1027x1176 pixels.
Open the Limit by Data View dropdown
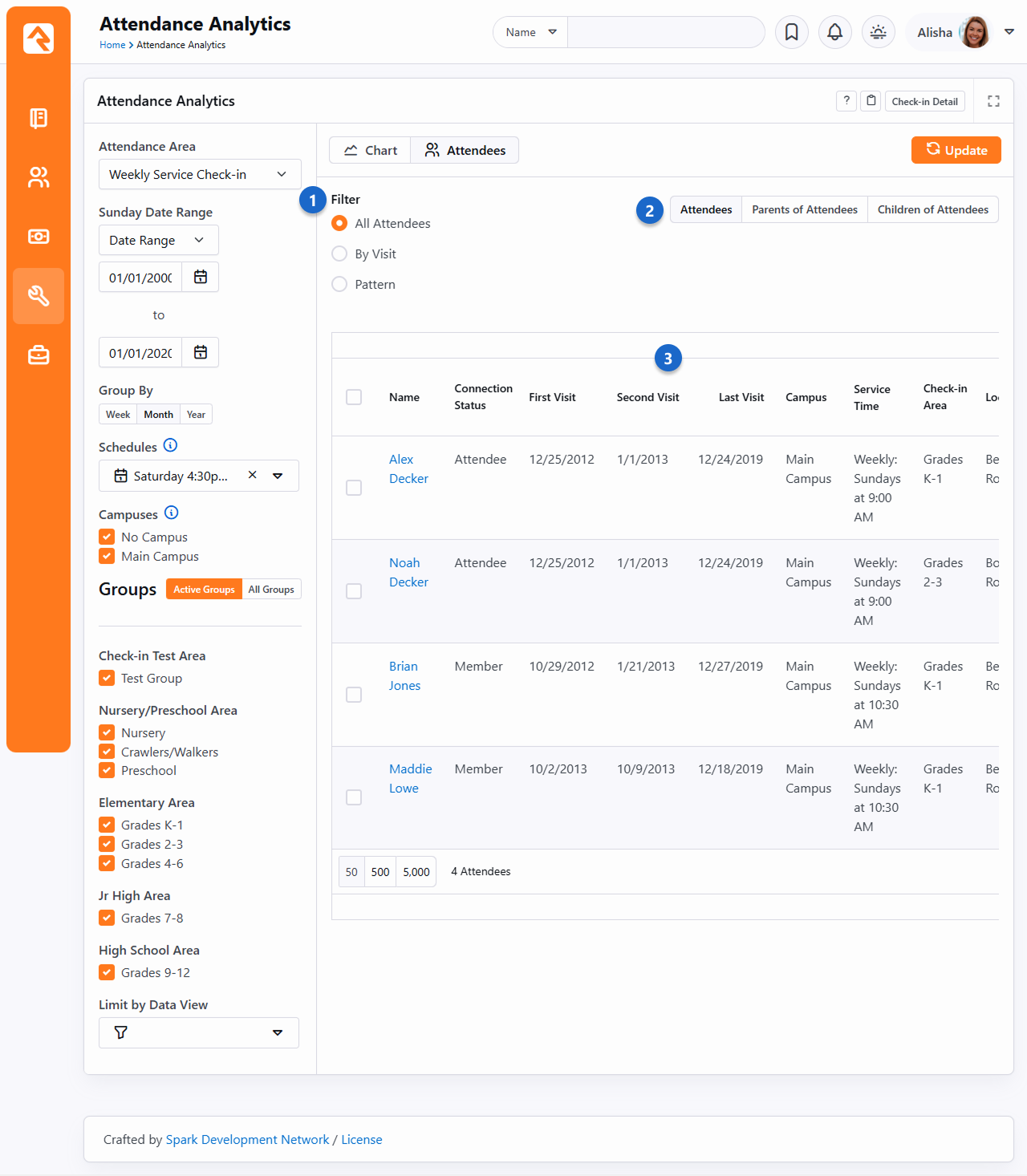point(199,1032)
